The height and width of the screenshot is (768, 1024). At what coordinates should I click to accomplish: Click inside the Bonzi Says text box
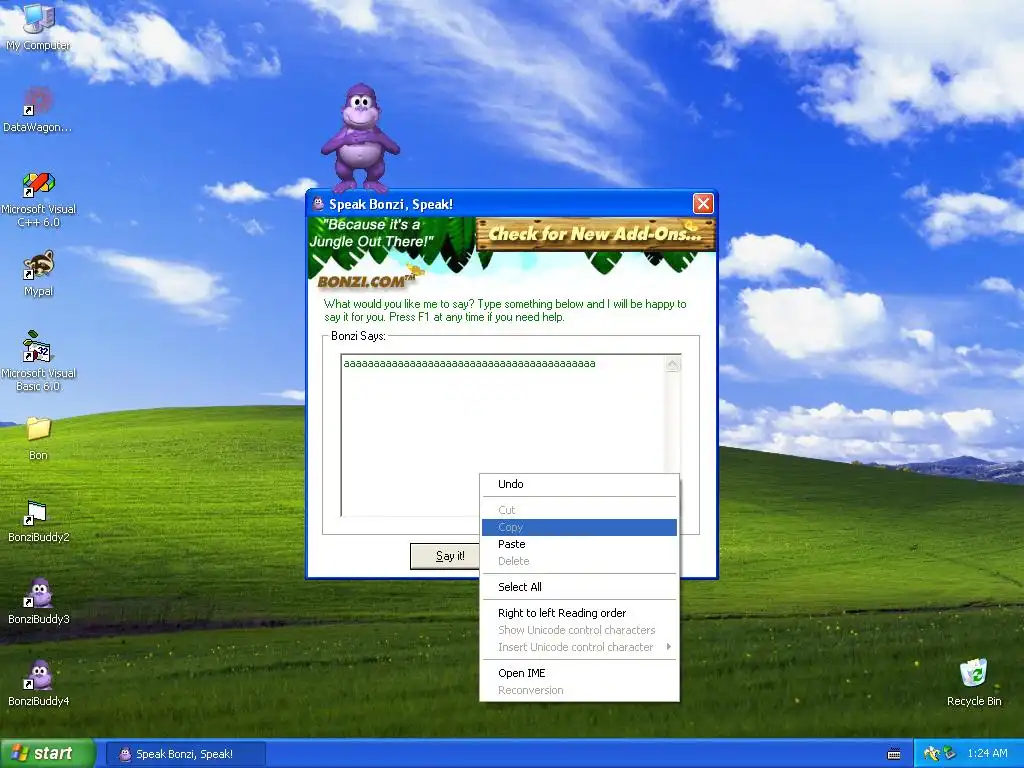click(x=503, y=435)
